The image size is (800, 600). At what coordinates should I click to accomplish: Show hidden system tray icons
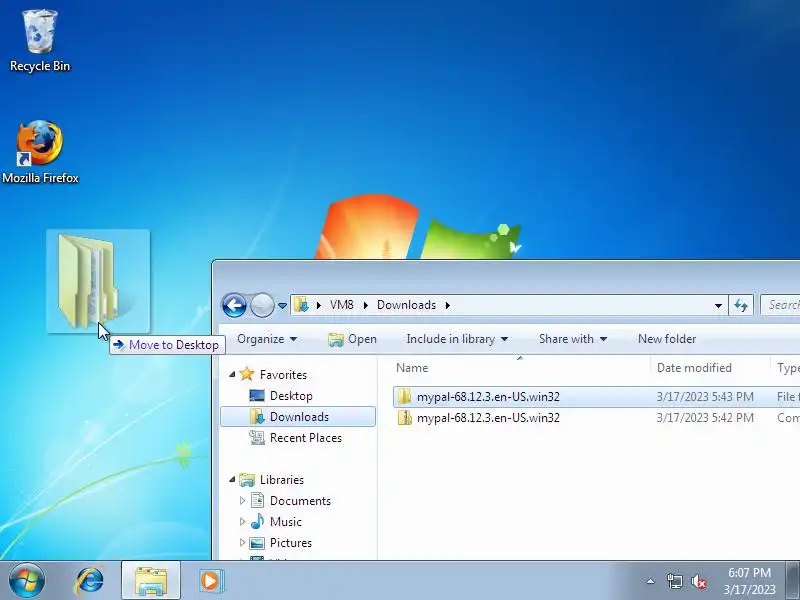point(651,581)
